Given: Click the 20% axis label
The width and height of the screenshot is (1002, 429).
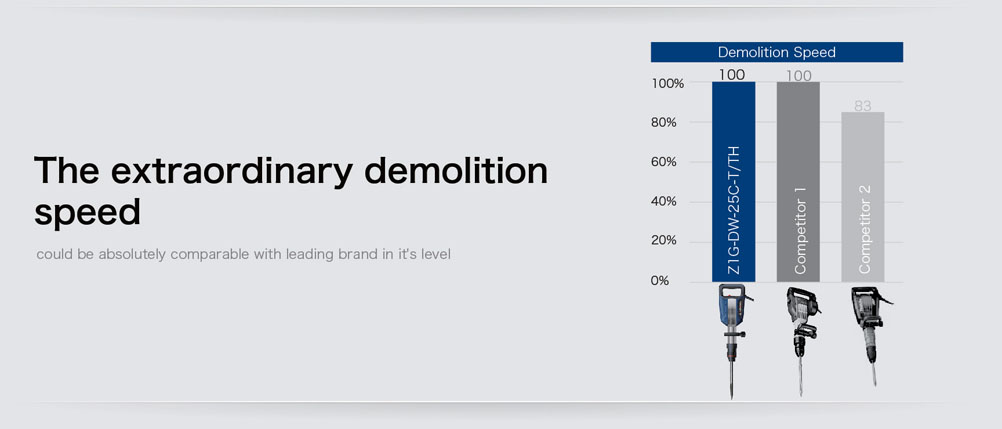Looking at the screenshot, I should pyautogui.click(x=664, y=241).
